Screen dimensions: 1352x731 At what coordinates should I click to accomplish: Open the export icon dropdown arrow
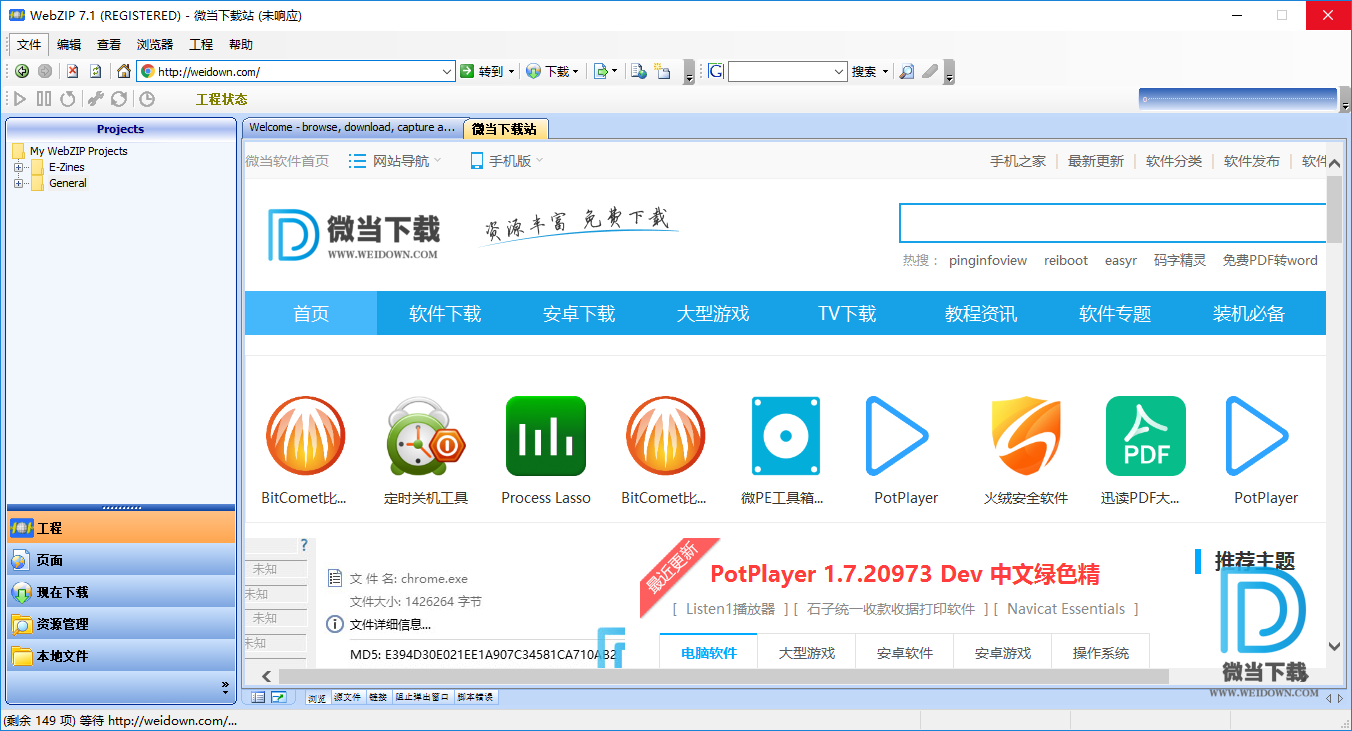[x=614, y=71]
